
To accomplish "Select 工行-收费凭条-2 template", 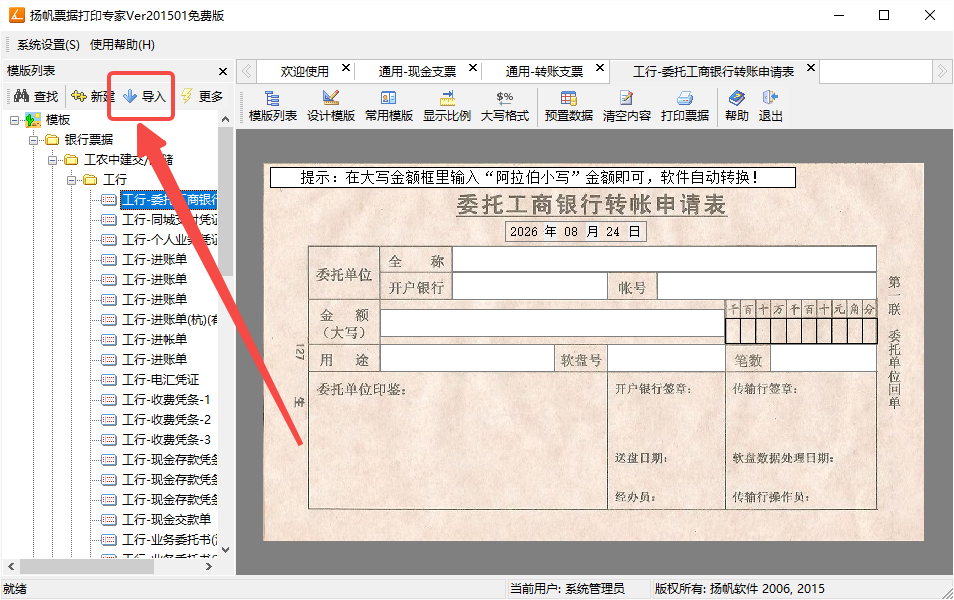I will pos(166,420).
